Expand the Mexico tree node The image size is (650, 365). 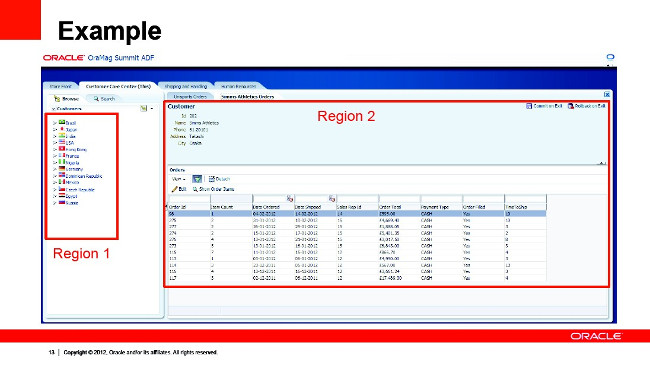[x=55, y=183]
